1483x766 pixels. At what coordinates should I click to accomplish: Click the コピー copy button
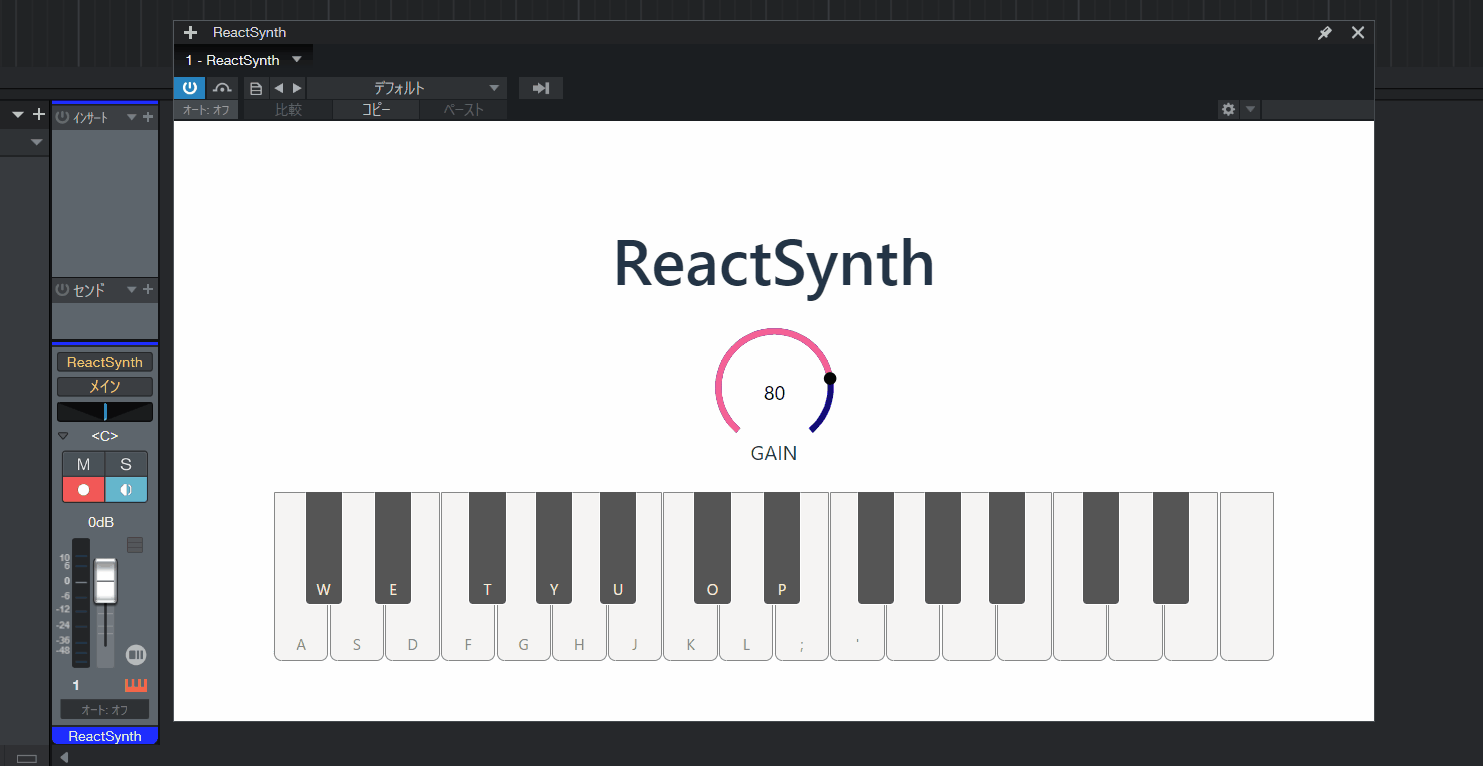[376, 110]
